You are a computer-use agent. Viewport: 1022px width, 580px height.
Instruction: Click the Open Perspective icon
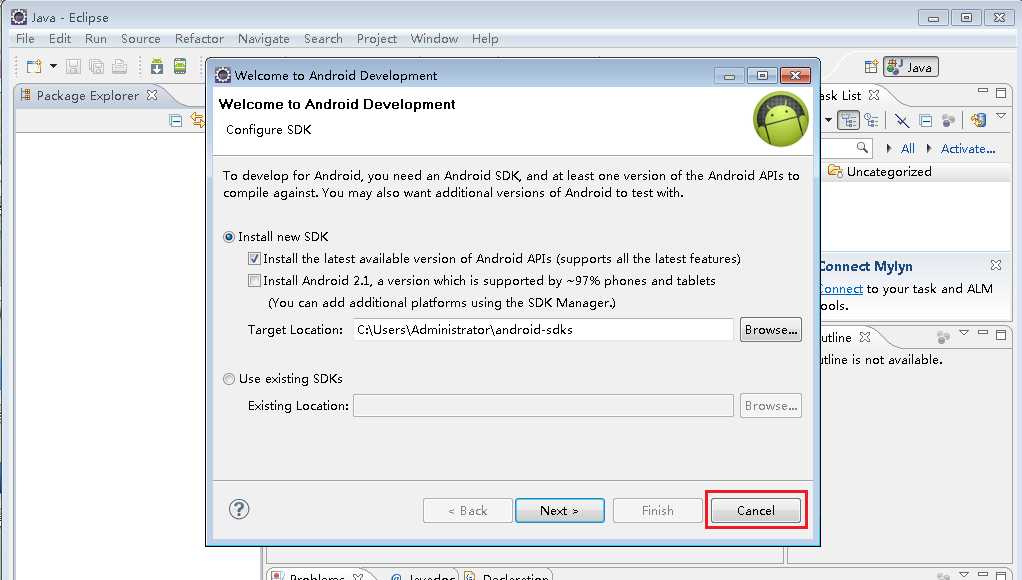point(871,66)
